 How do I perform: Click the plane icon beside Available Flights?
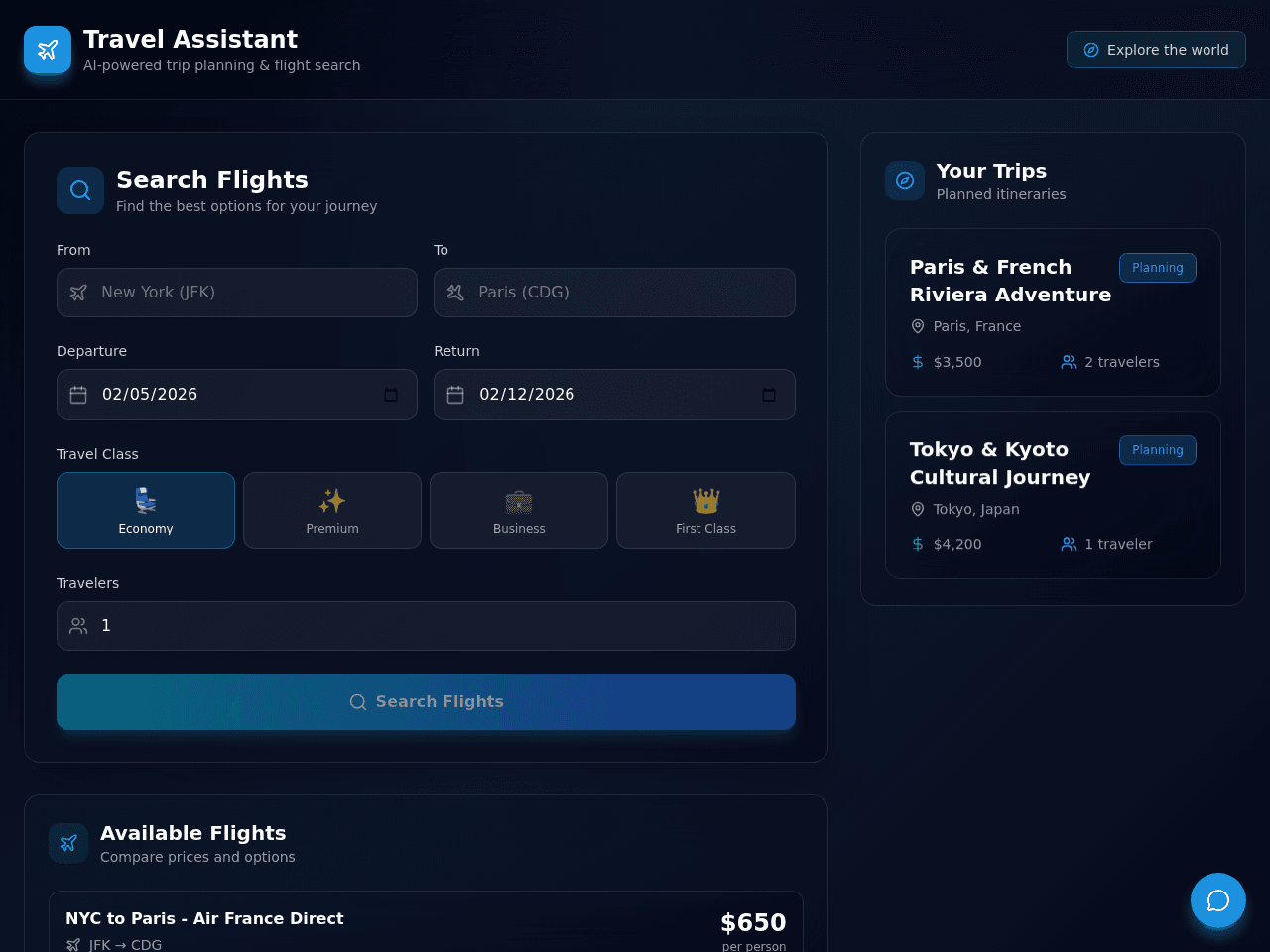tap(68, 843)
